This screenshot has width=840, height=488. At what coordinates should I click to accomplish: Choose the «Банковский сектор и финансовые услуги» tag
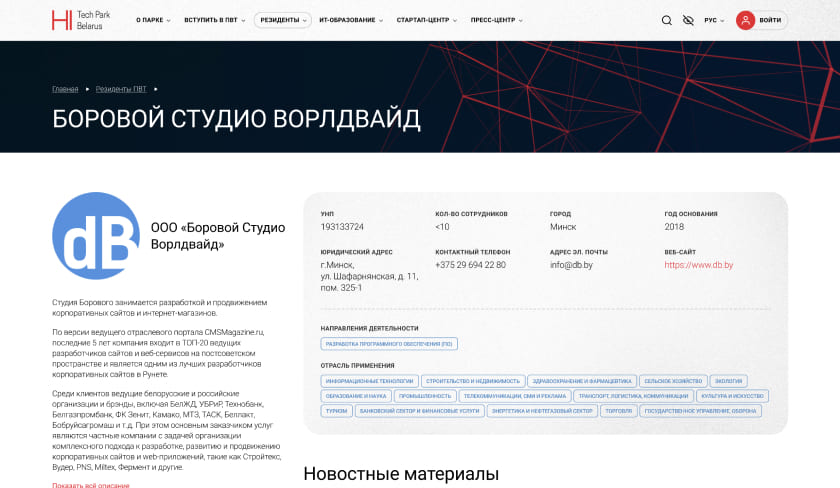(x=419, y=411)
